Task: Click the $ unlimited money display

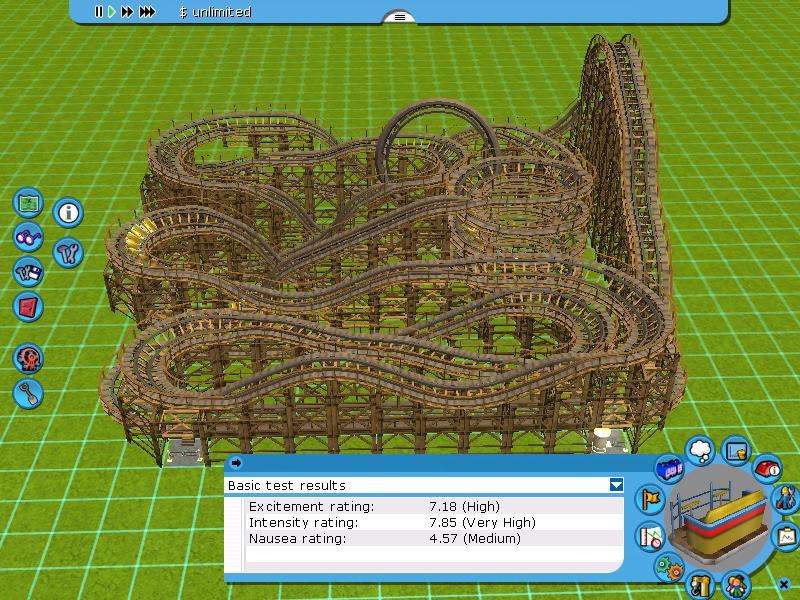Action: pyautogui.click(x=215, y=12)
